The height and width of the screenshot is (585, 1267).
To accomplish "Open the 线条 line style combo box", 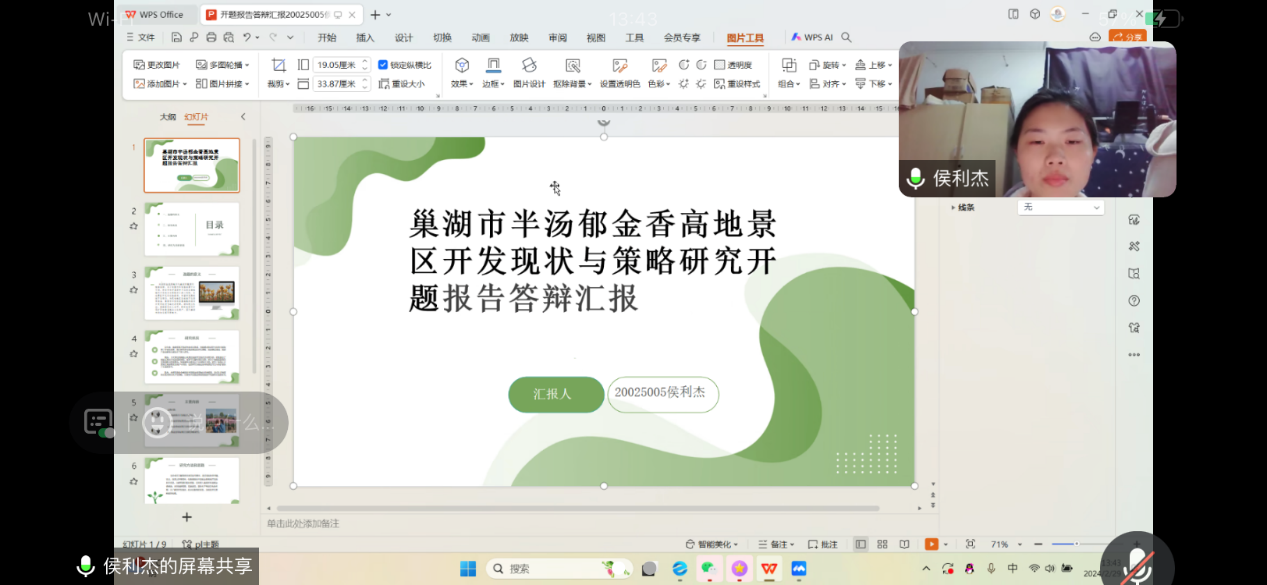I will pyautogui.click(x=1060, y=207).
